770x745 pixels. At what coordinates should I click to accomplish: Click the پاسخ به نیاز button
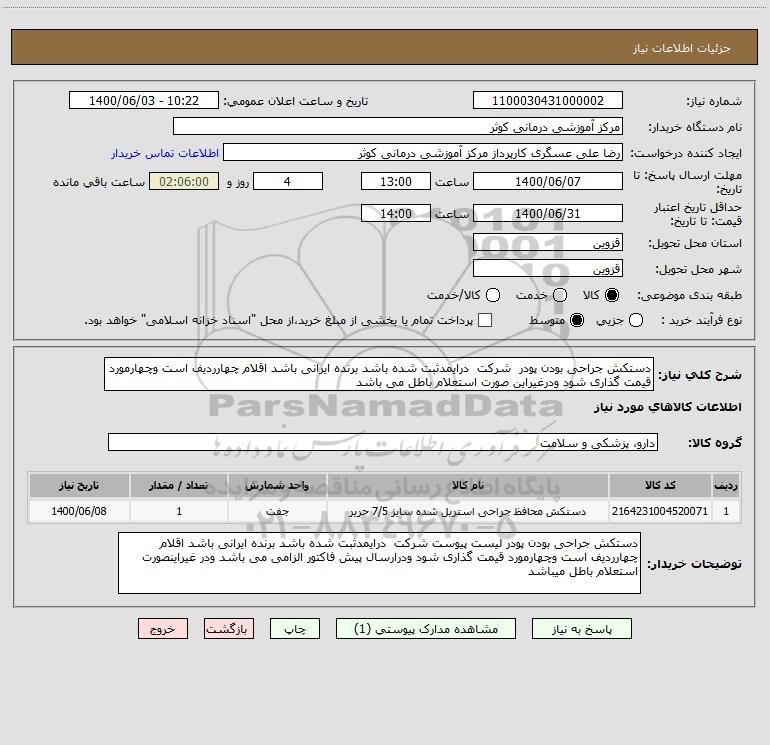point(581,629)
